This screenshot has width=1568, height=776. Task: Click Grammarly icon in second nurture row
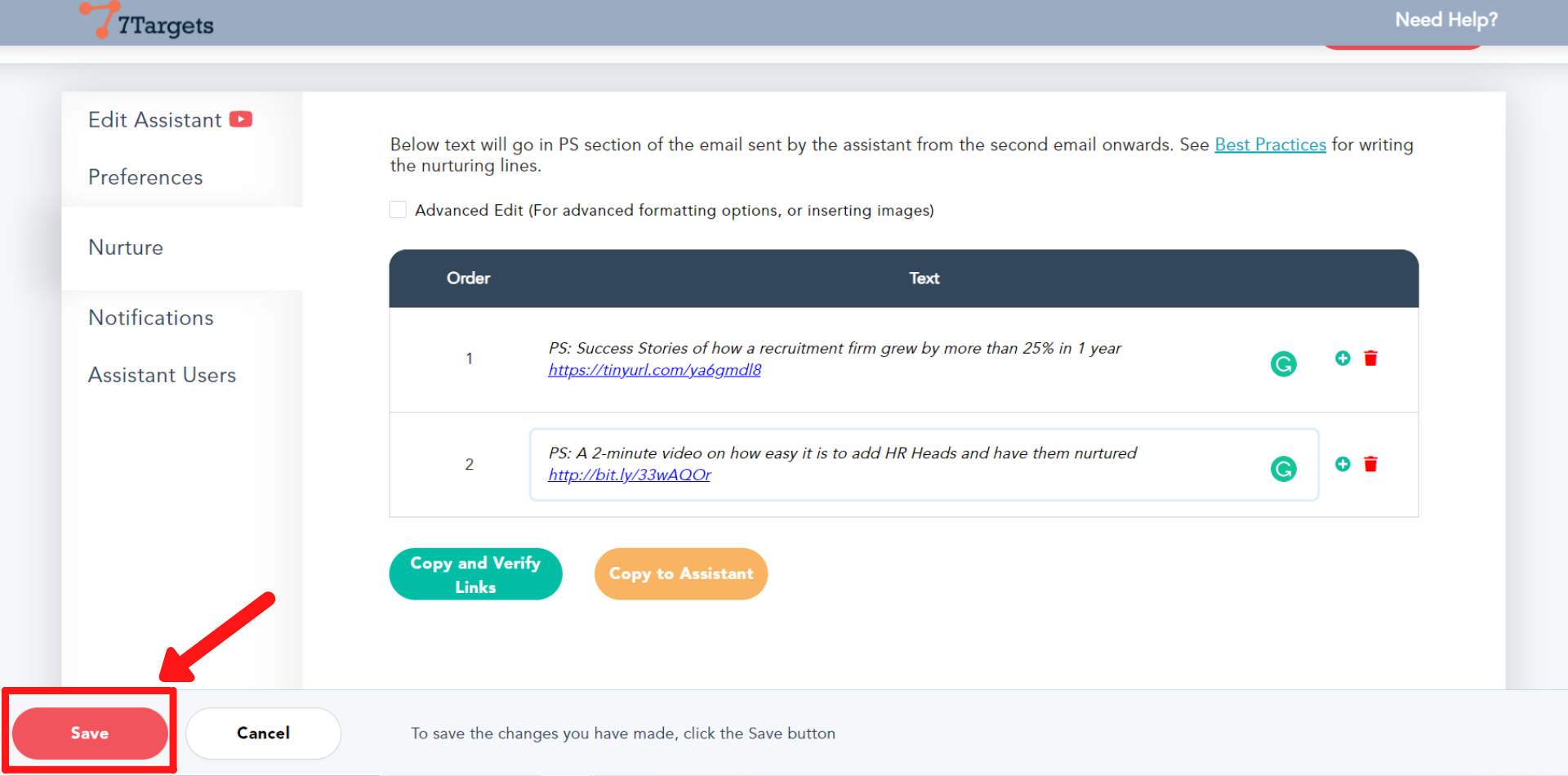click(1283, 469)
